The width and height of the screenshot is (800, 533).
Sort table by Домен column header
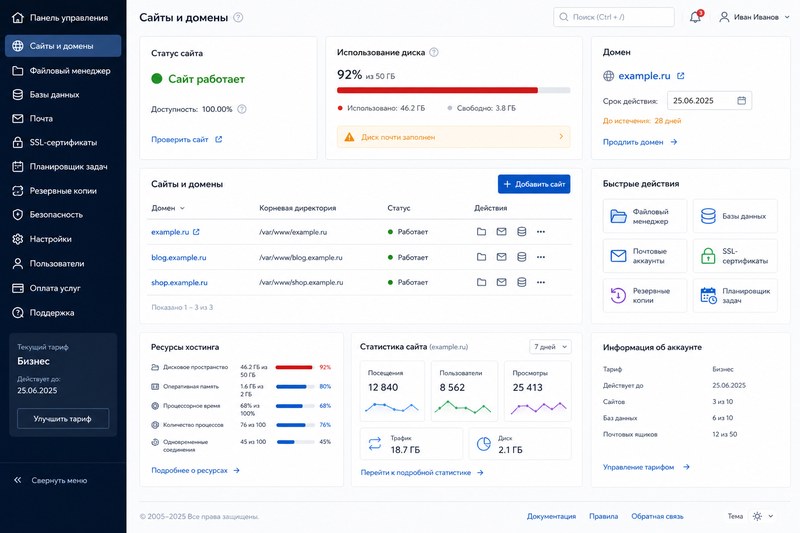pyautogui.click(x=168, y=208)
